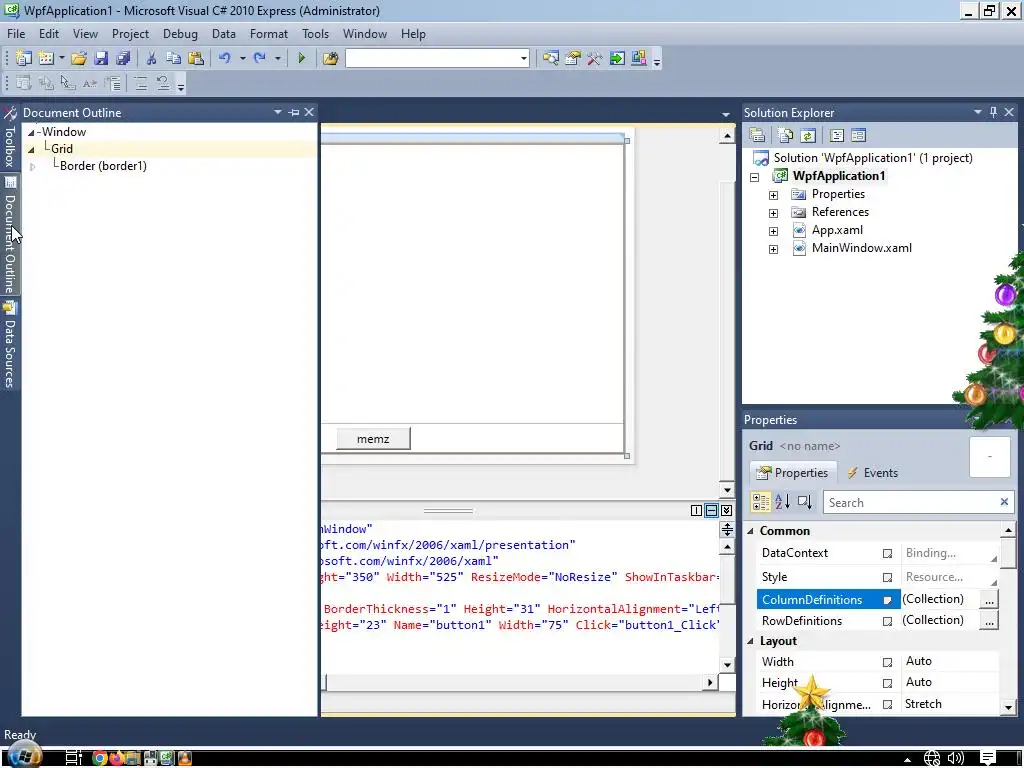Toggle auto-hide pin on Solution Explorer
The image size is (1024, 768).
tap(993, 112)
